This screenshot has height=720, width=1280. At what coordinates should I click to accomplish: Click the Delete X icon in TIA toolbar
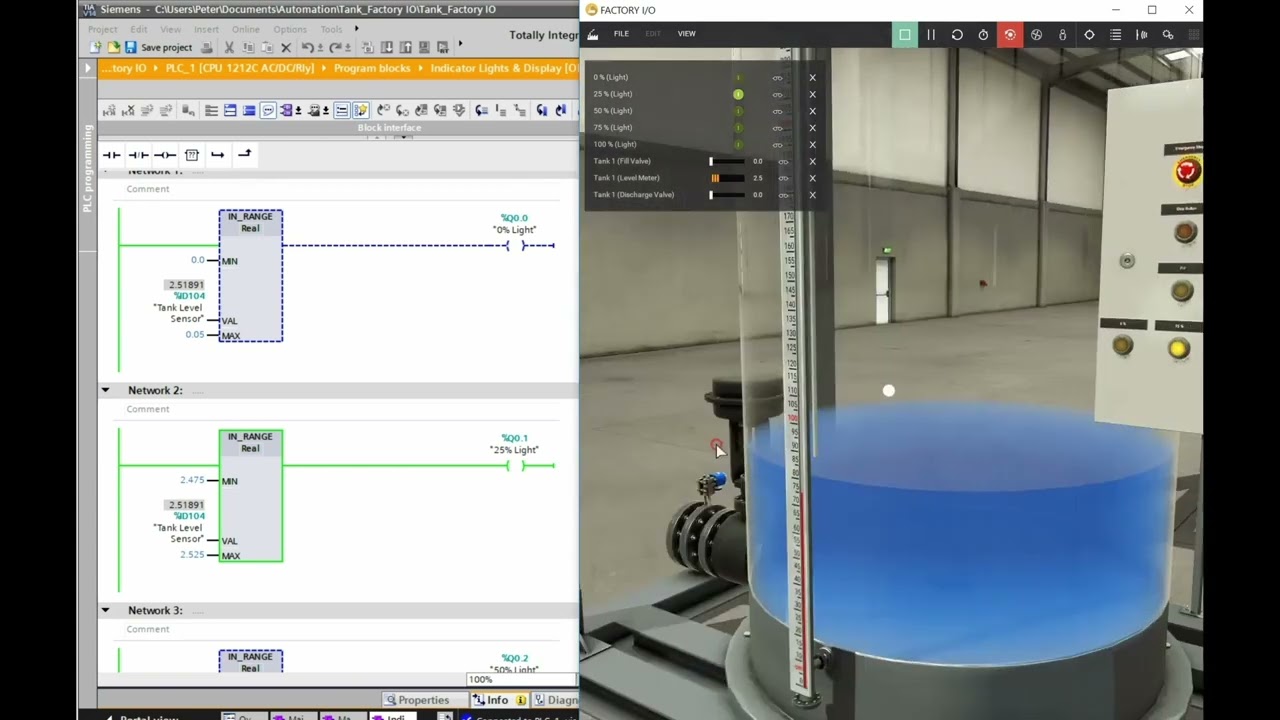(x=286, y=47)
